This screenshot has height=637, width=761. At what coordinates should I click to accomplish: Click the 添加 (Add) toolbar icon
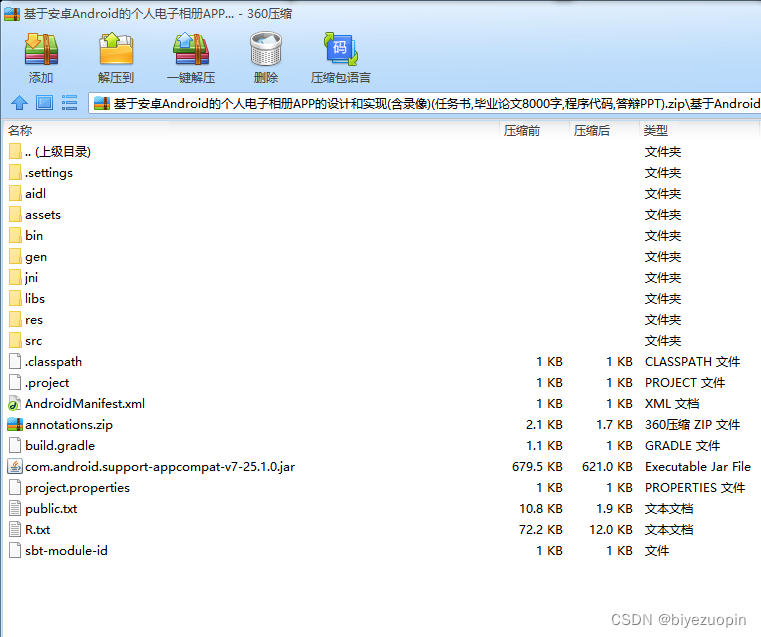click(x=41, y=49)
